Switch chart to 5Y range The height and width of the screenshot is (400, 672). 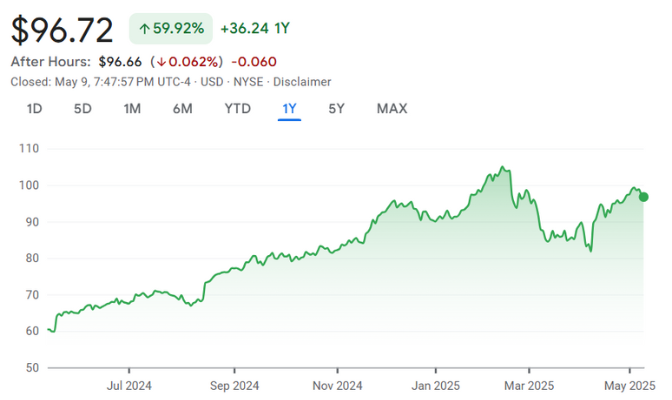(336, 108)
